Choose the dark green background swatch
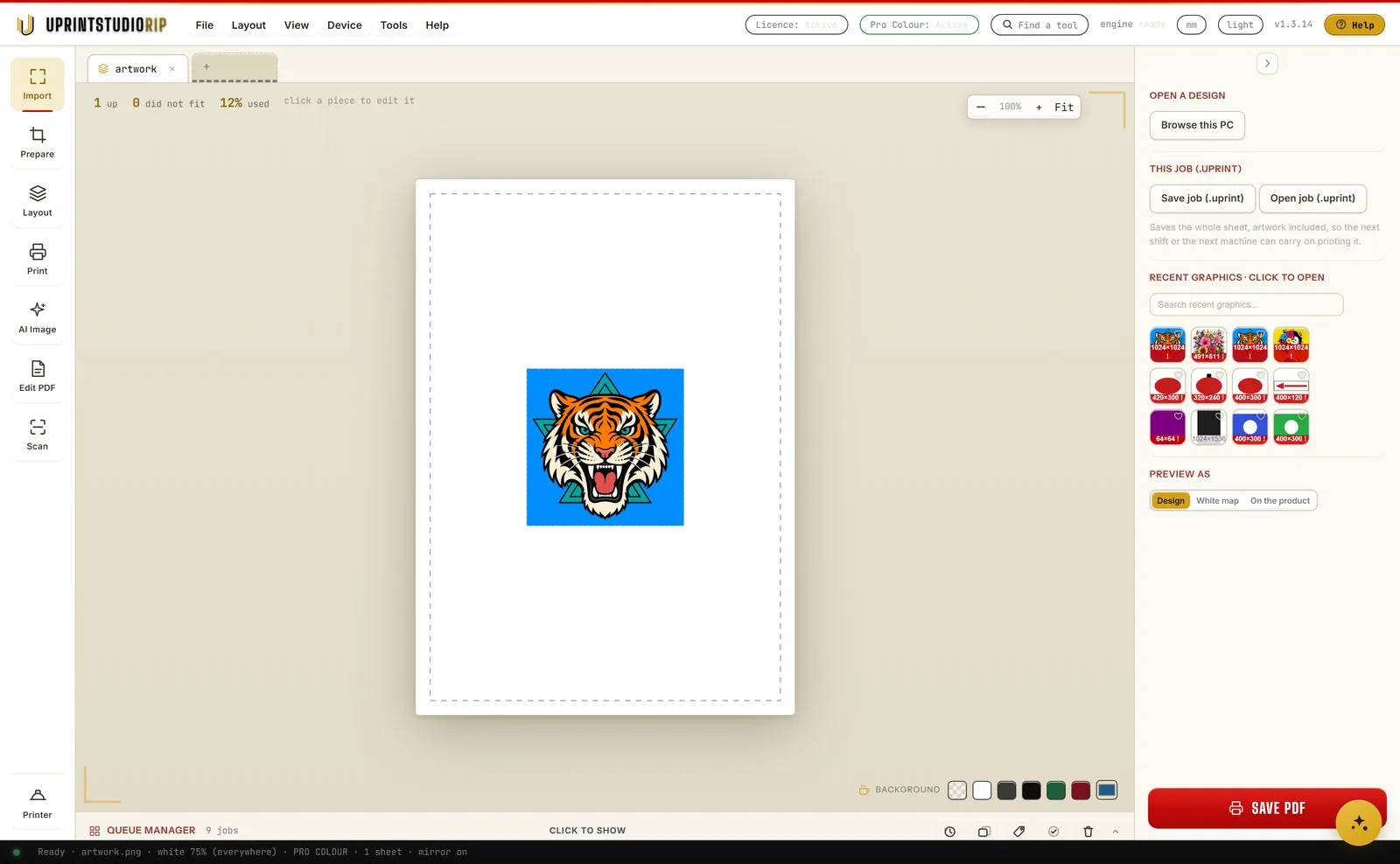The image size is (1400, 864). (x=1056, y=791)
